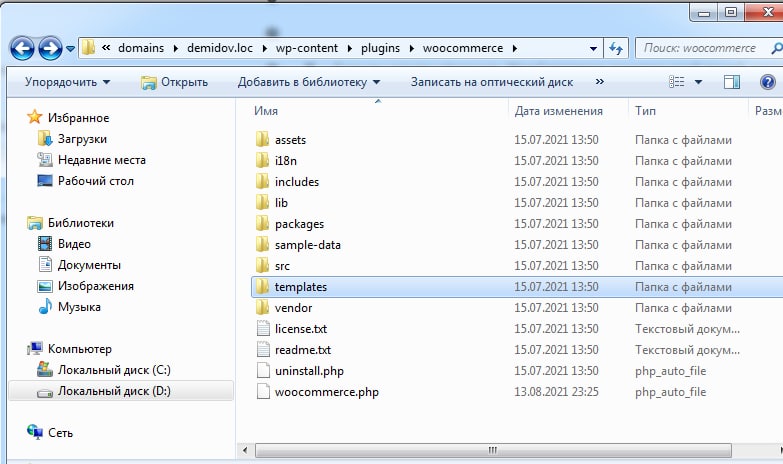Select the includes folder icon
This screenshot has width=783, height=464.
(262, 181)
